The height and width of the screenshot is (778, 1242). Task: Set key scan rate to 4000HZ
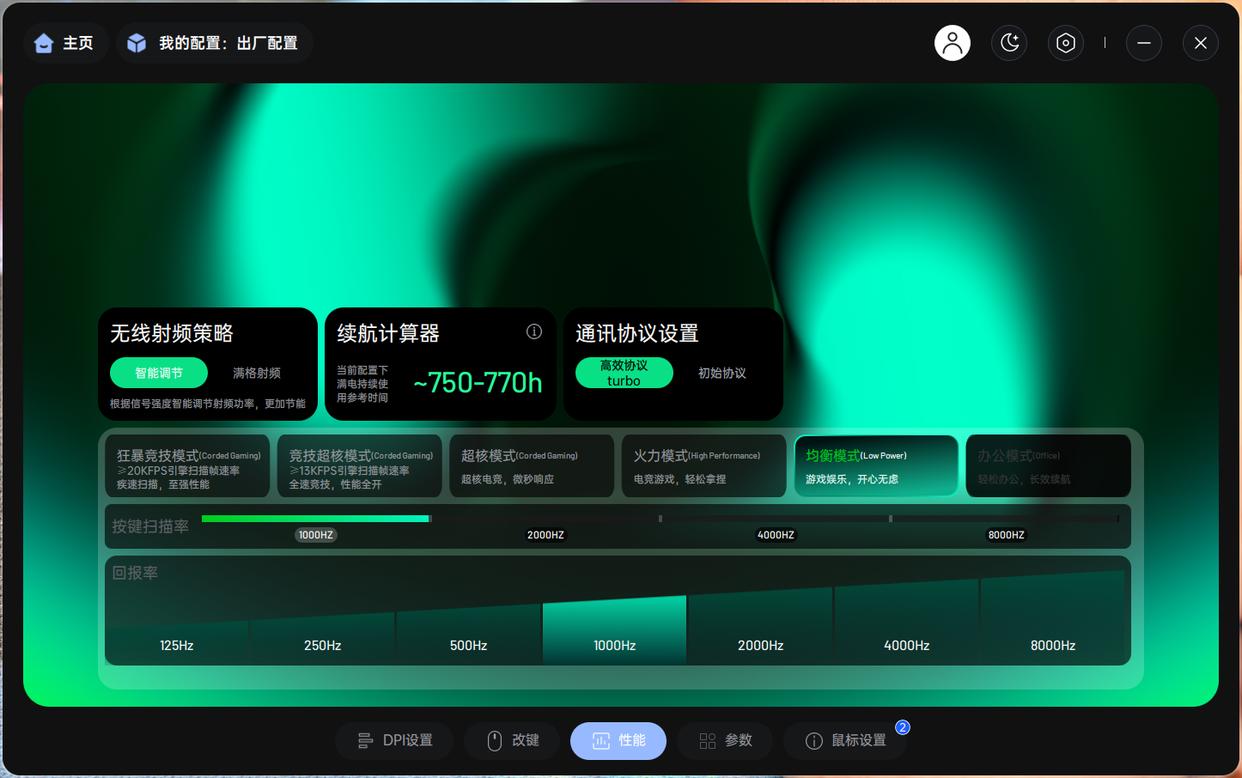click(x=776, y=535)
